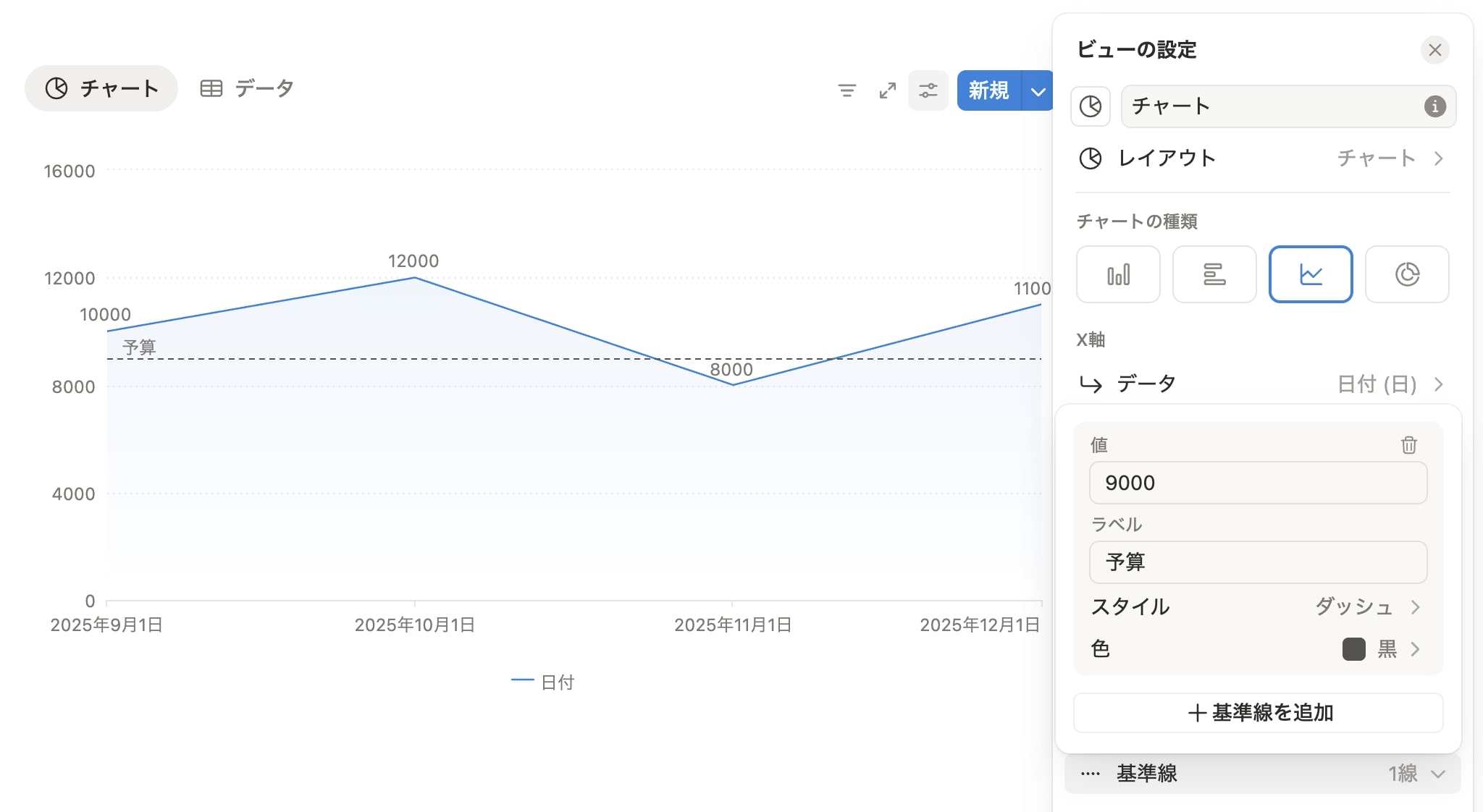Select the vertical bar chart type
1483x812 pixels.
click(x=1117, y=274)
